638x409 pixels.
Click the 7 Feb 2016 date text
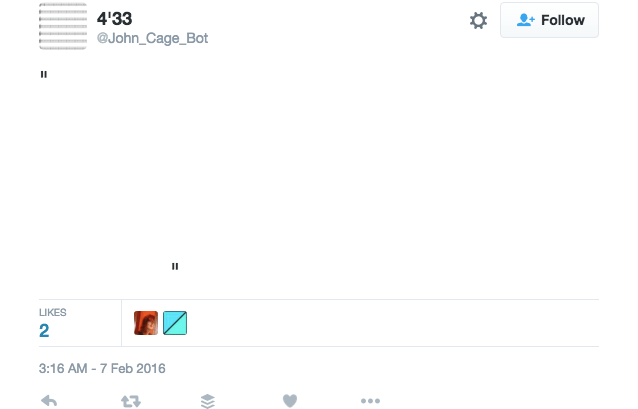(x=133, y=369)
